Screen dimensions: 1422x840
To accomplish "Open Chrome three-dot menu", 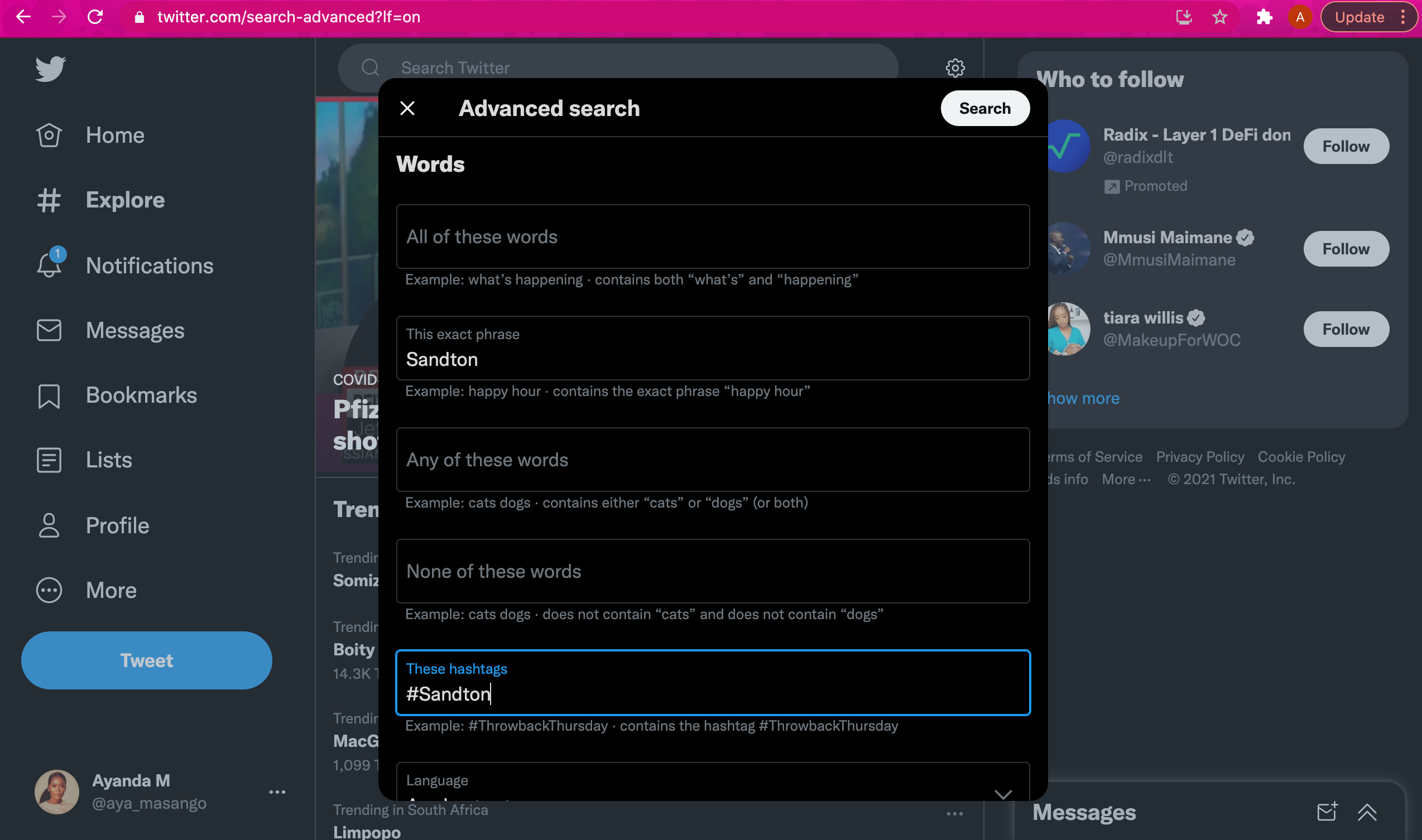I will (1402, 17).
